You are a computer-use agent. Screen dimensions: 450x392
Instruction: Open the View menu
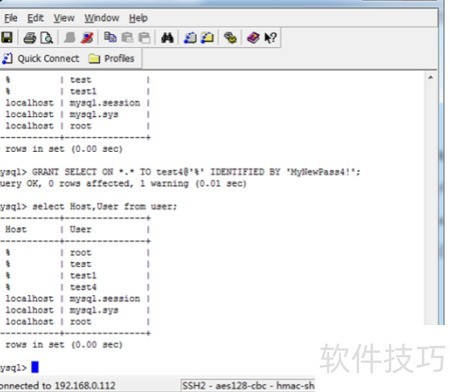point(64,18)
